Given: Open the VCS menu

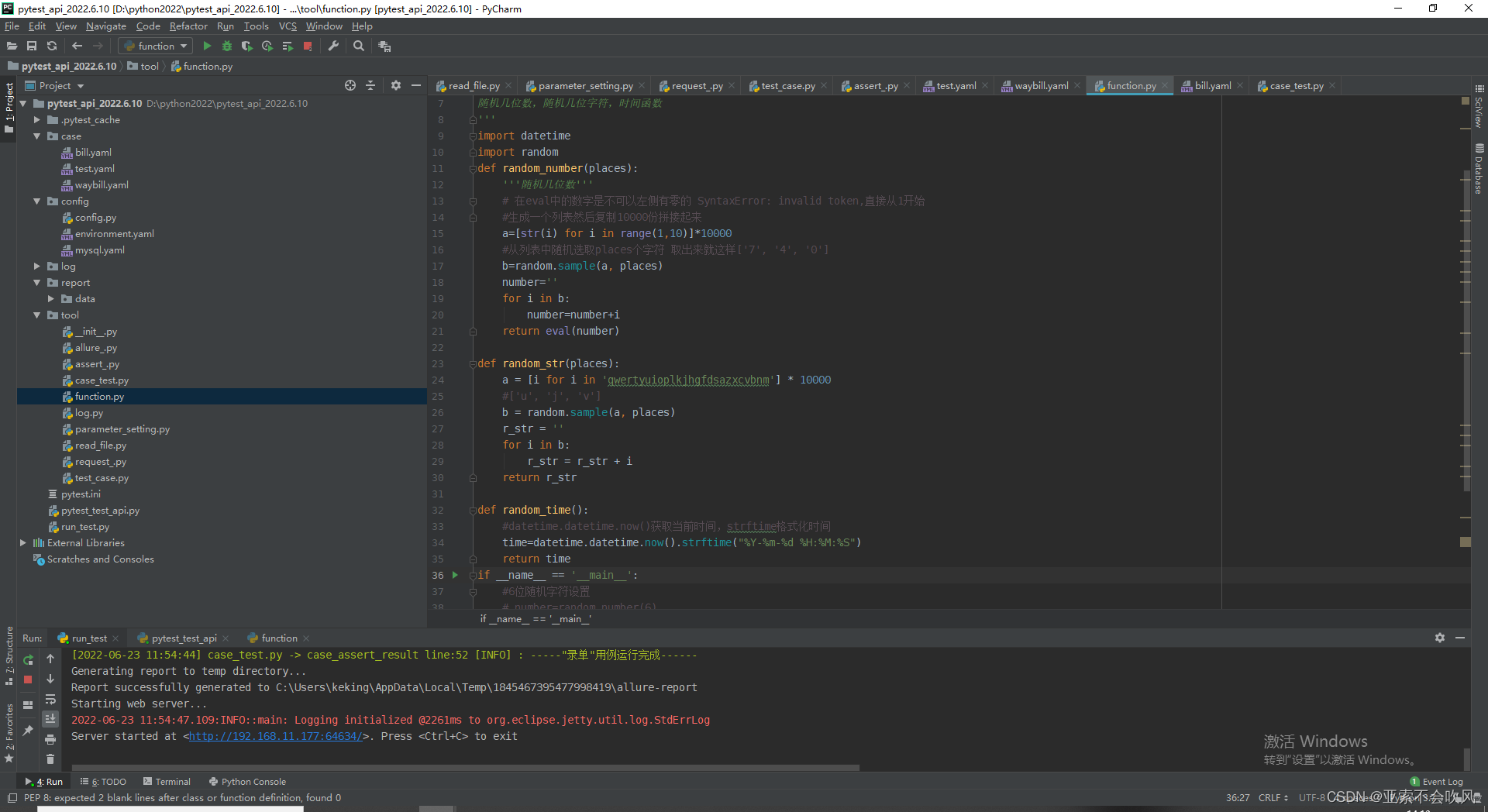Looking at the screenshot, I should tap(288, 26).
